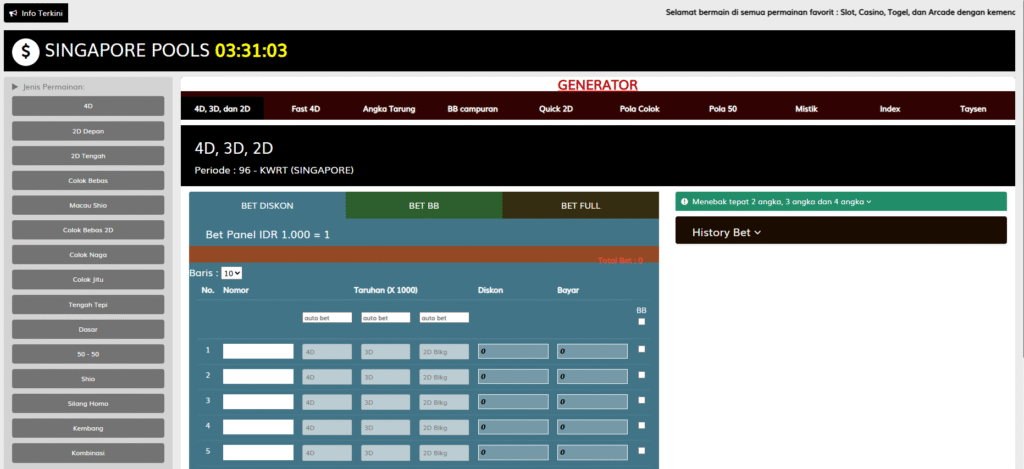Viewport: 1024px width, 469px height.
Task: Select Dasar from the sidebar
Action: pos(88,329)
